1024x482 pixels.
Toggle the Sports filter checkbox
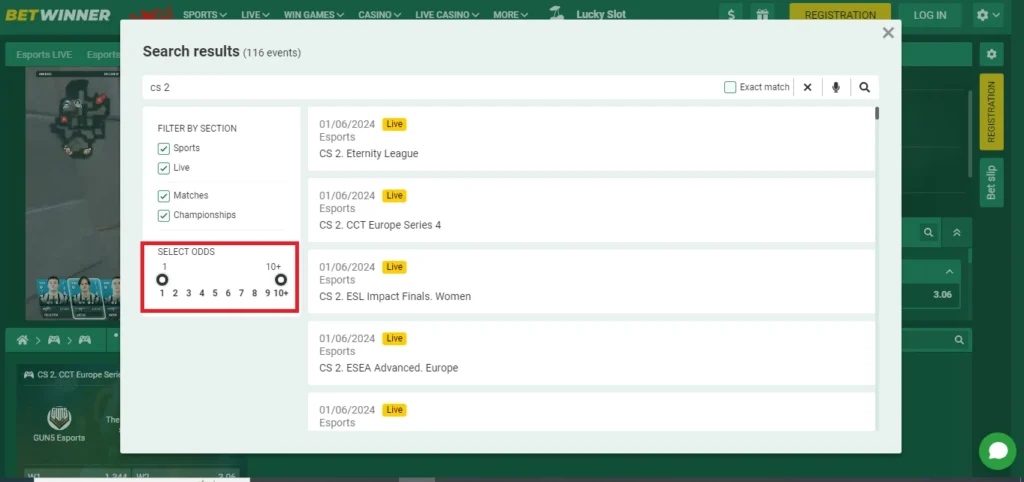coord(164,149)
